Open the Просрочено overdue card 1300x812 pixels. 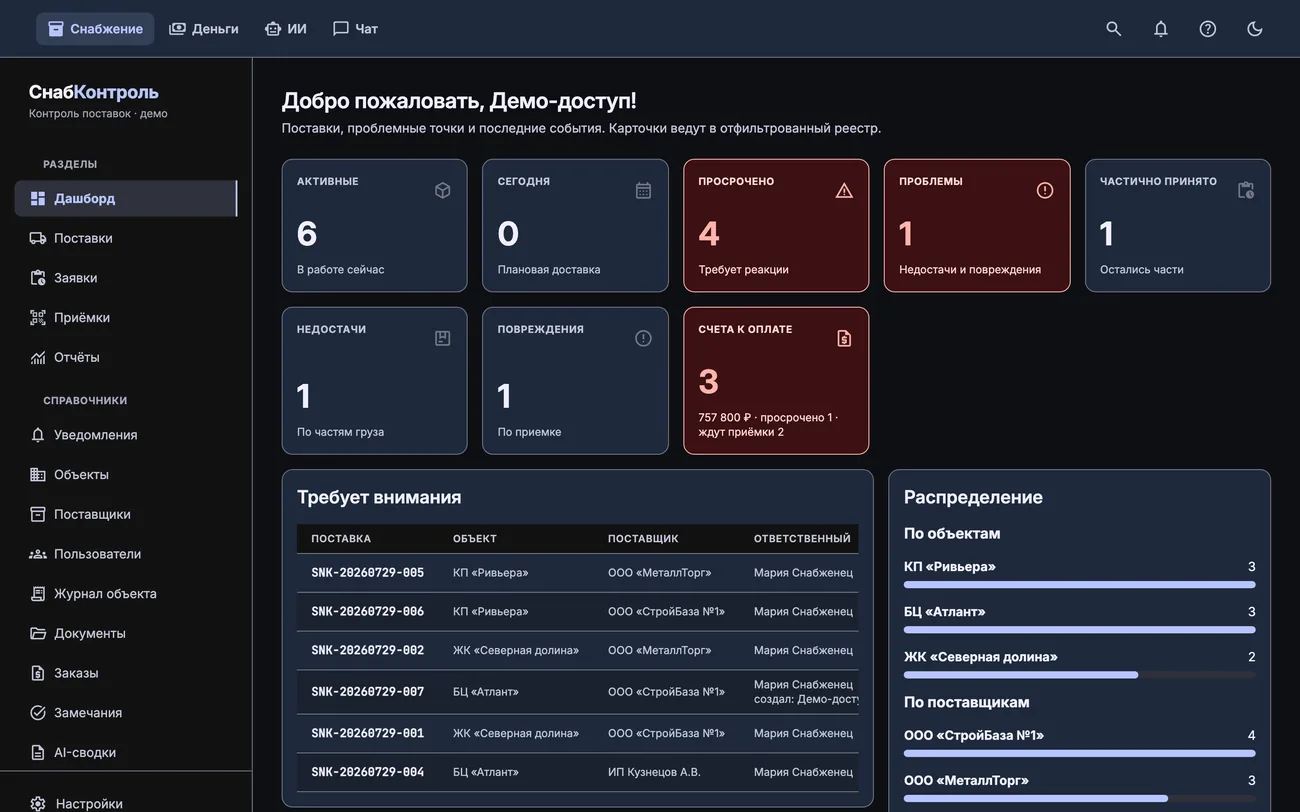(x=776, y=226)
